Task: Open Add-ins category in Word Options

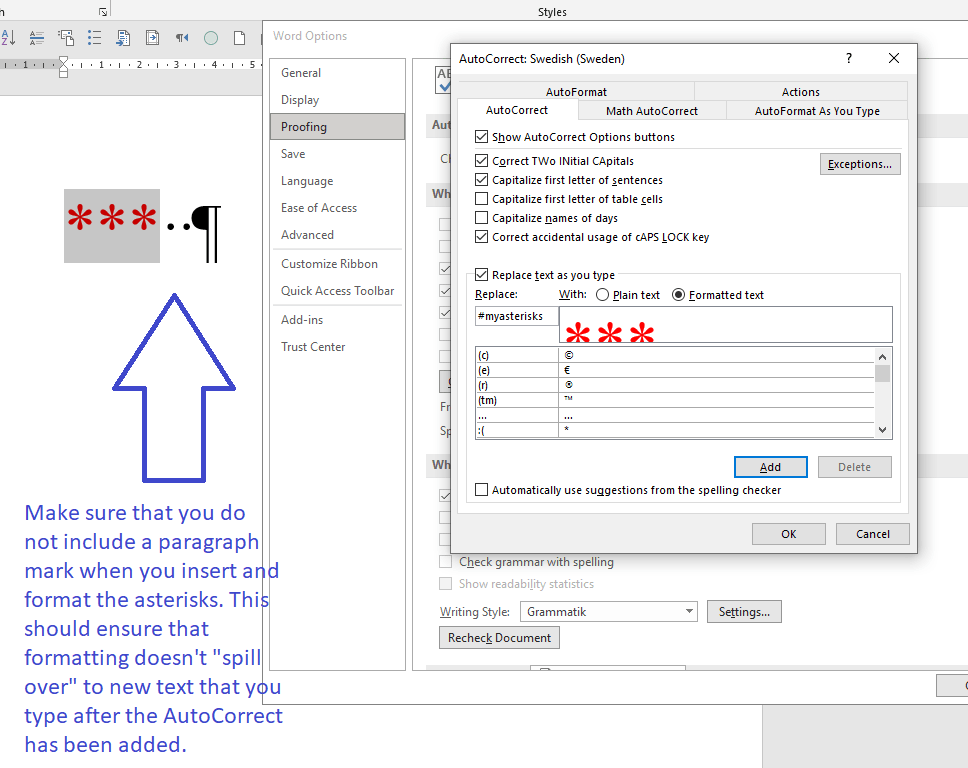Action: point(337,320)
